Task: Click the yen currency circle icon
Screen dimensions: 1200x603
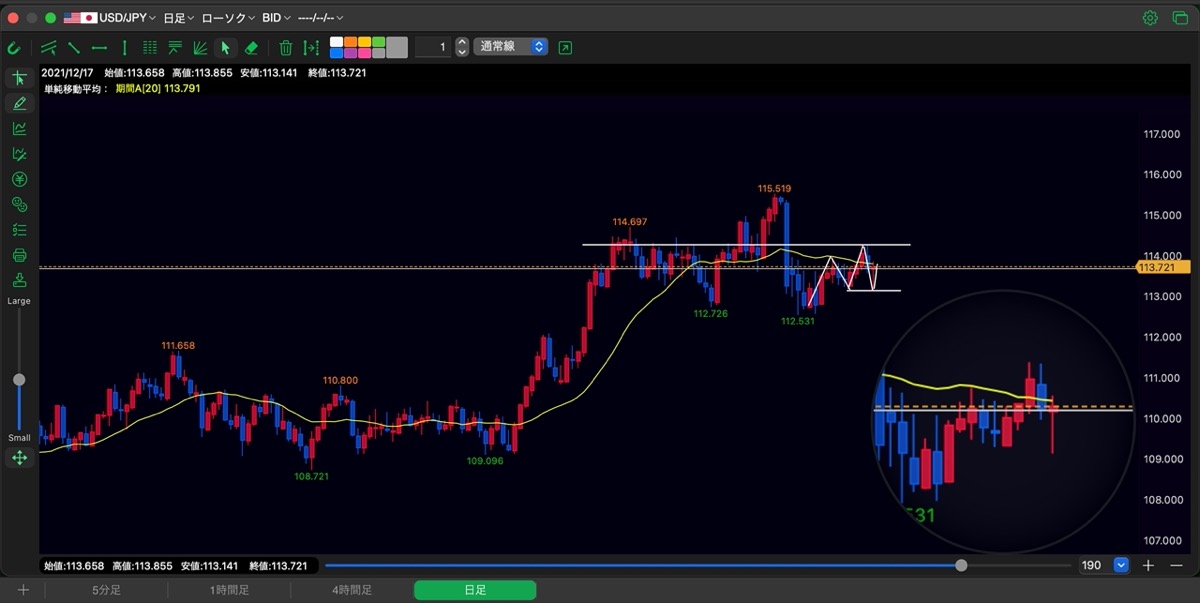Action: (19, 179)
